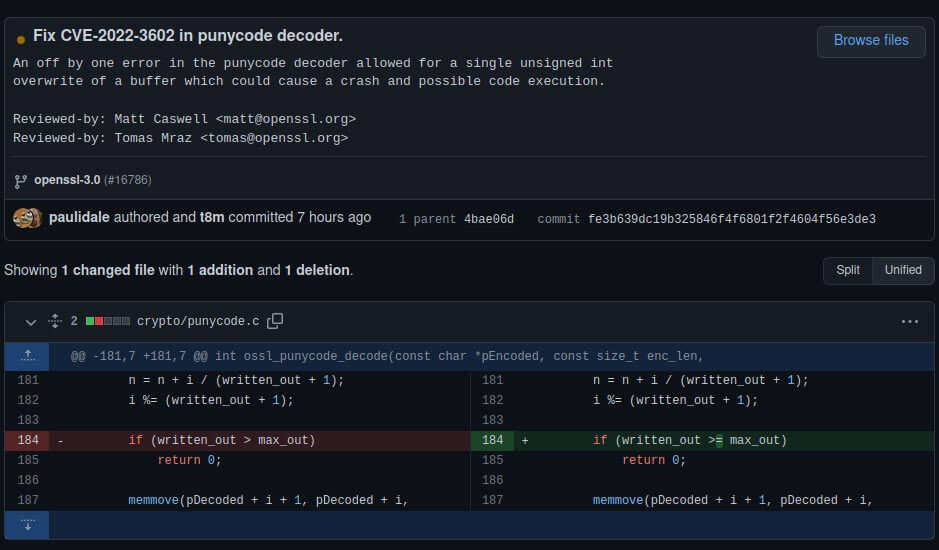Click paulidale's avatar image
The width and height of the screenshot is (939, 550).
pos(22,218)
